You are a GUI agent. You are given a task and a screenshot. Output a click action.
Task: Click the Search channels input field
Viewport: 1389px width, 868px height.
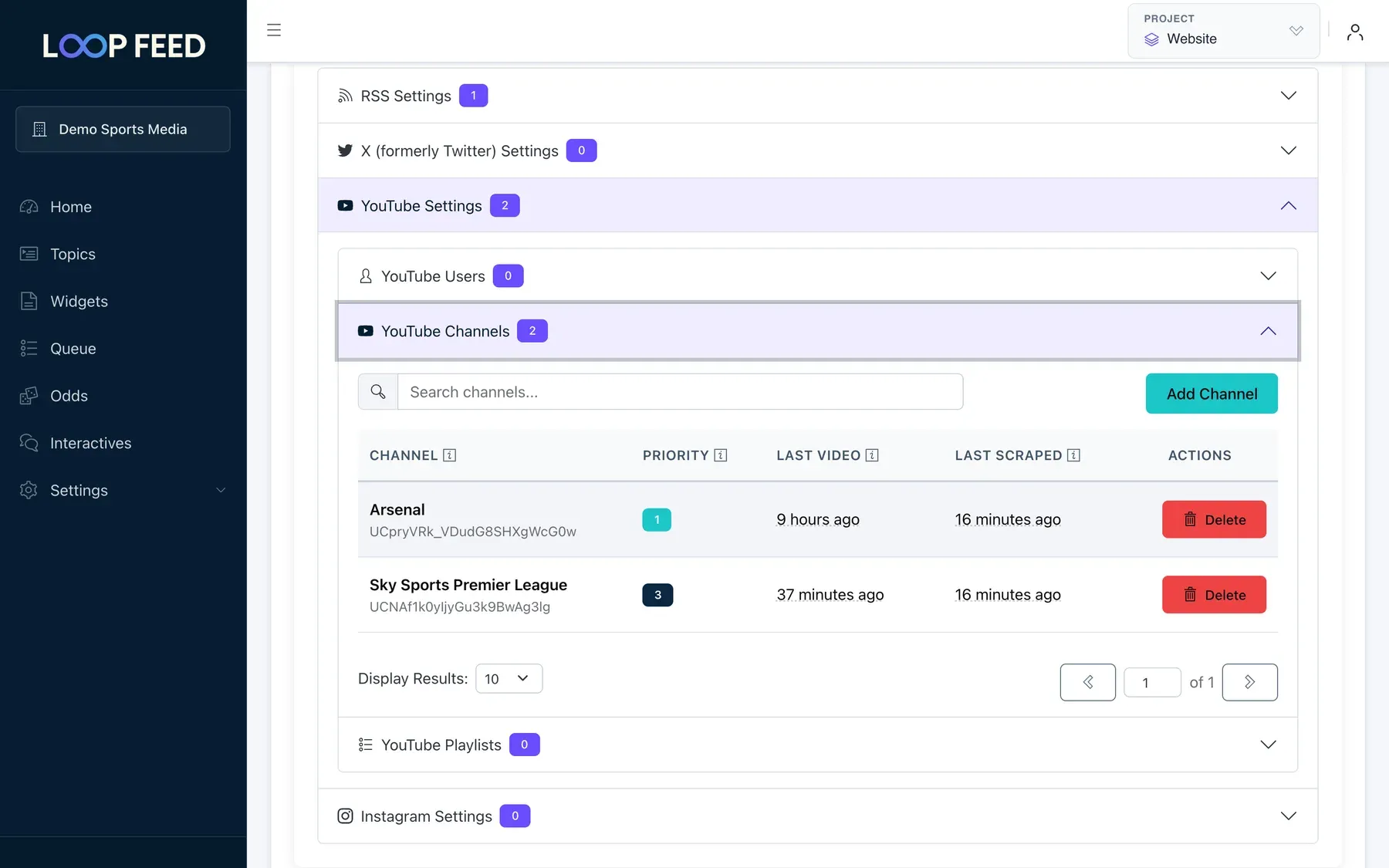[680, 392]
